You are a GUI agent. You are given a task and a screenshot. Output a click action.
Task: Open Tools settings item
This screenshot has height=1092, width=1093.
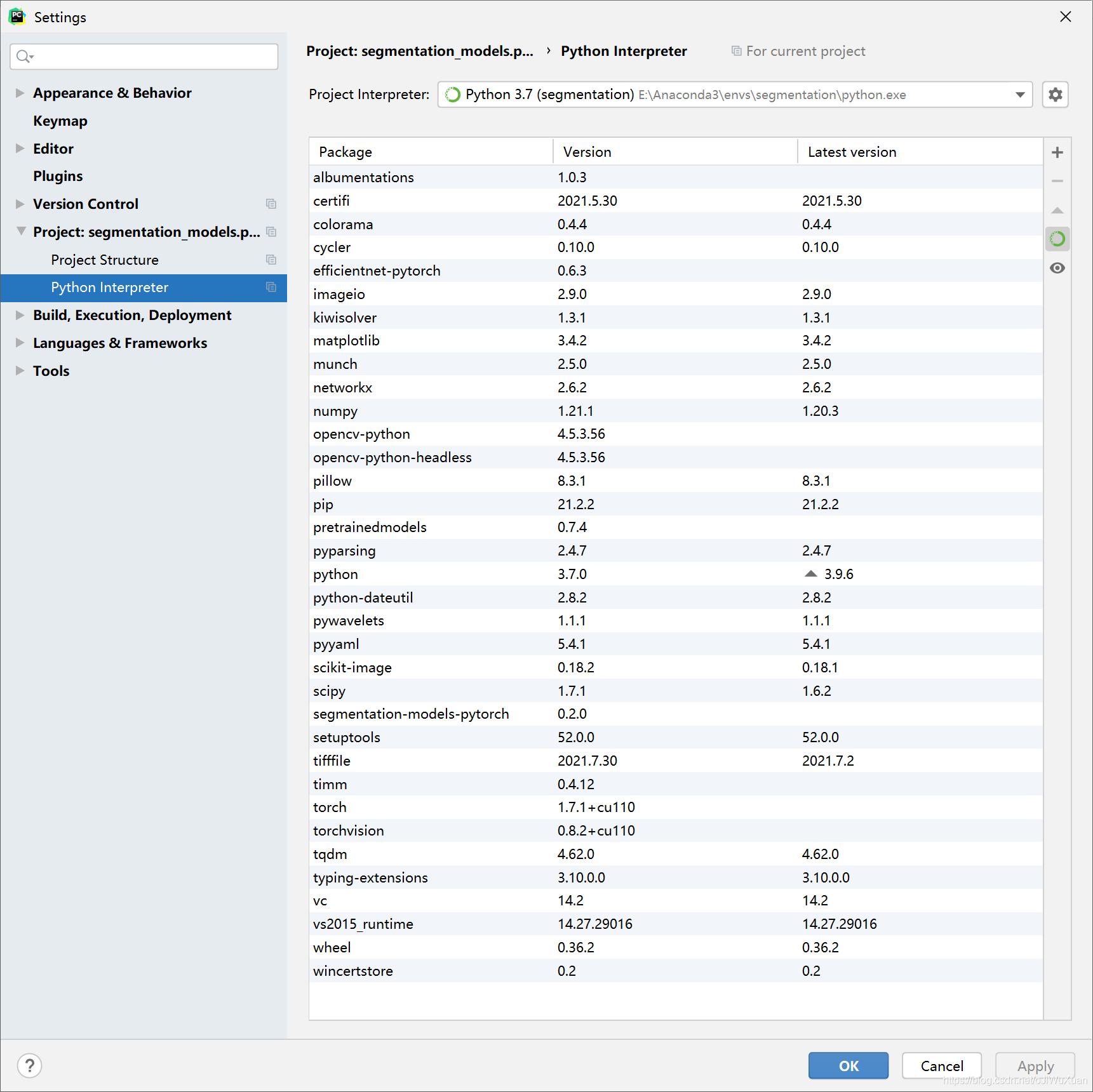51,371
